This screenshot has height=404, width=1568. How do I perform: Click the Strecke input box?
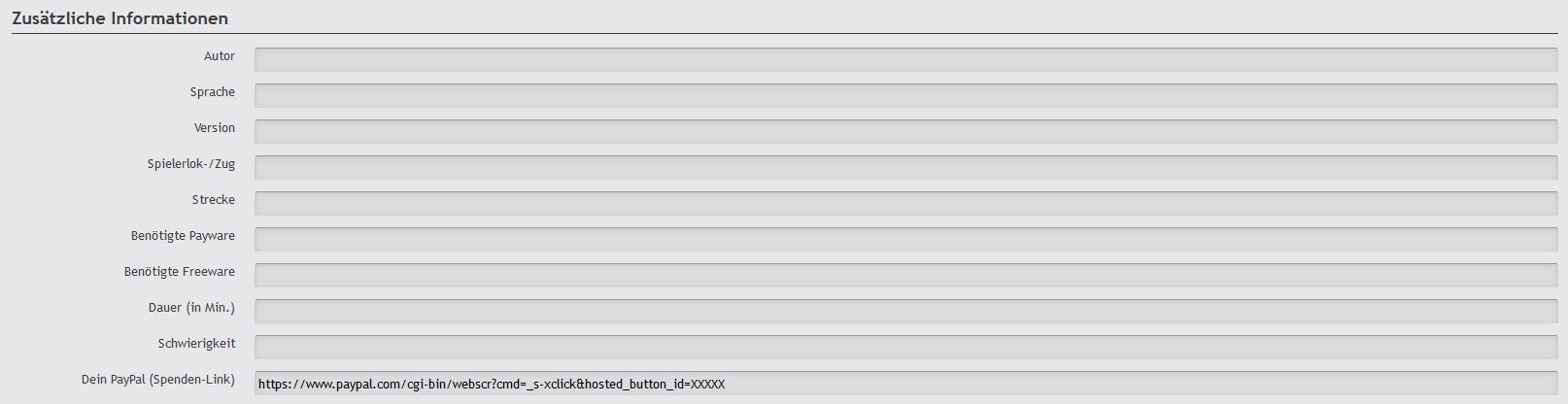(x=905, y=203)
